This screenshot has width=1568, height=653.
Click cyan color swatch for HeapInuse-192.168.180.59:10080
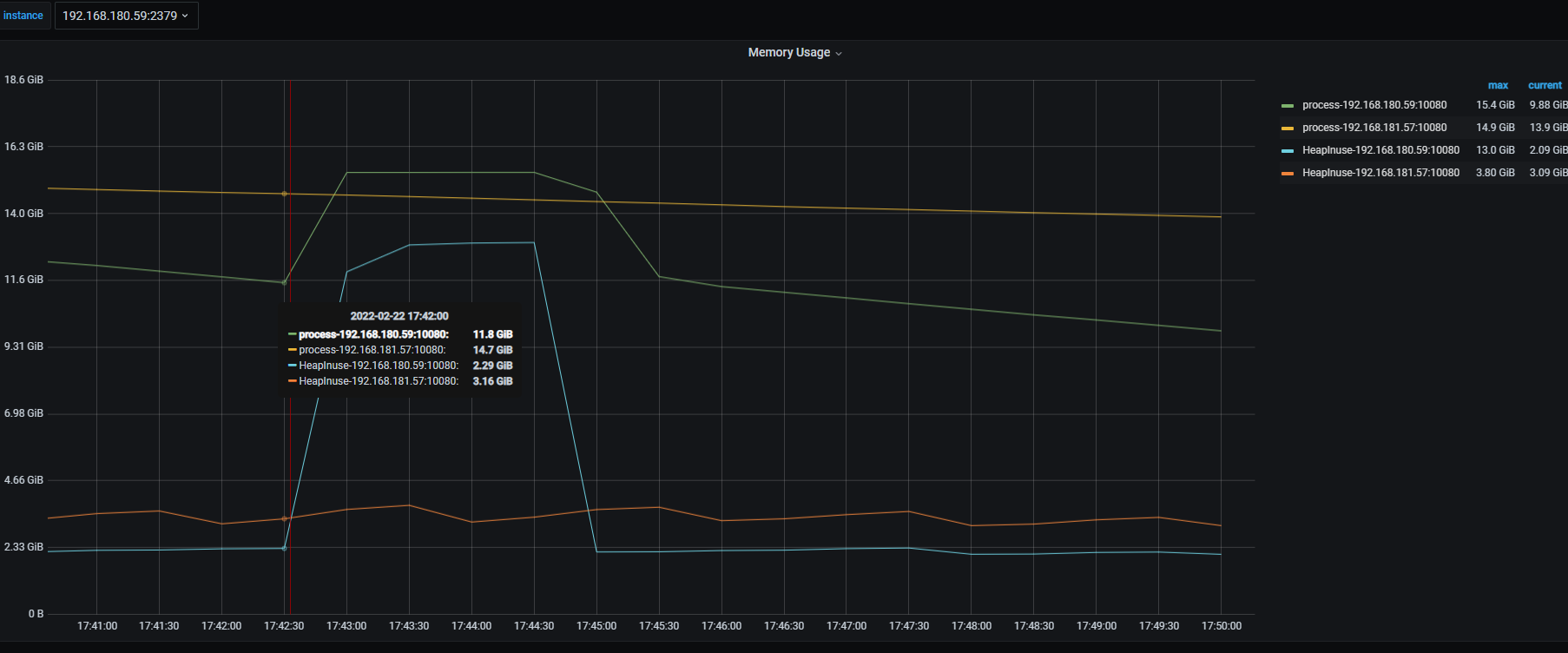[1288, 151]
